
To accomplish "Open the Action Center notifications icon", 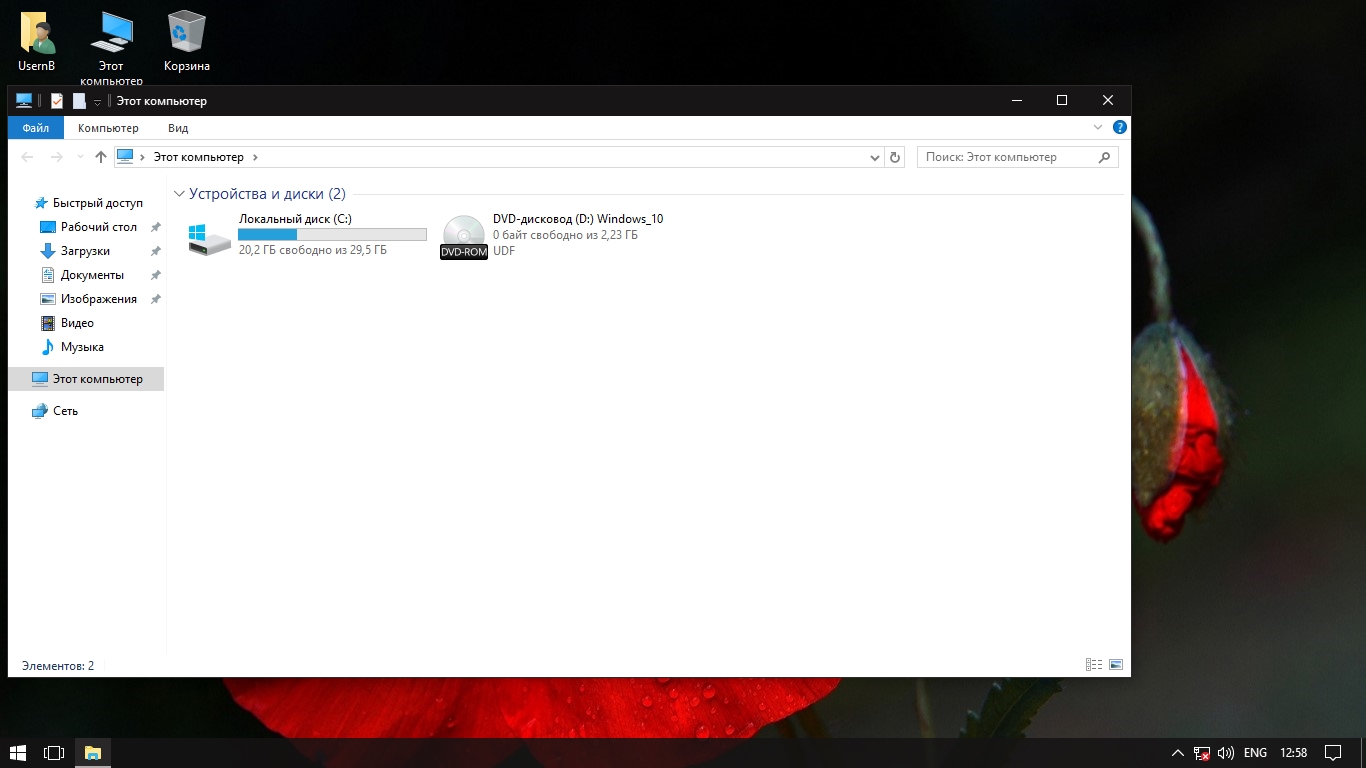I will coord(1333,752).
